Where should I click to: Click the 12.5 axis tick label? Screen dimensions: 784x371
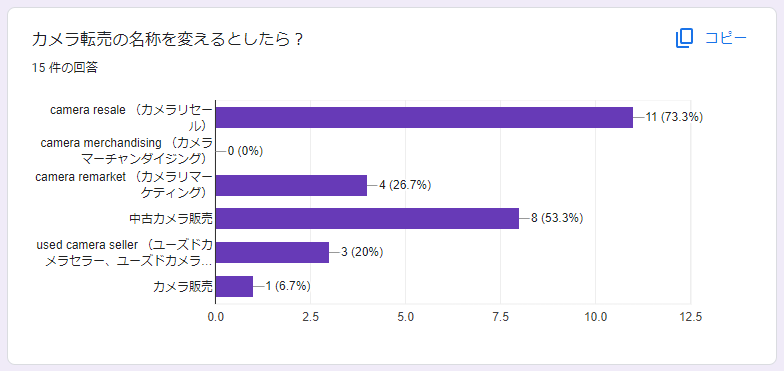pyautogui.click(x=690, y=317)
